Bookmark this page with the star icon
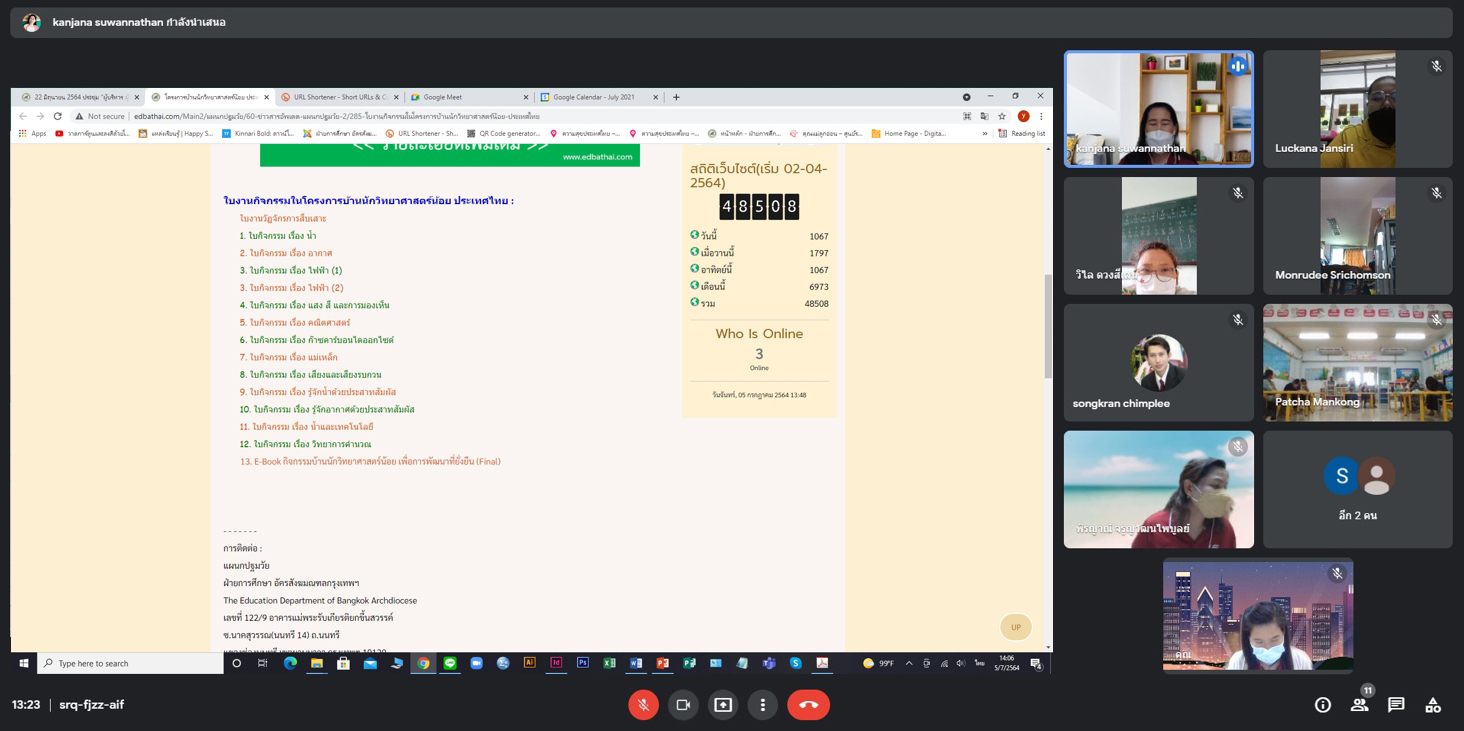This screenshot has width=1464, height=731. pos(1002,116)
